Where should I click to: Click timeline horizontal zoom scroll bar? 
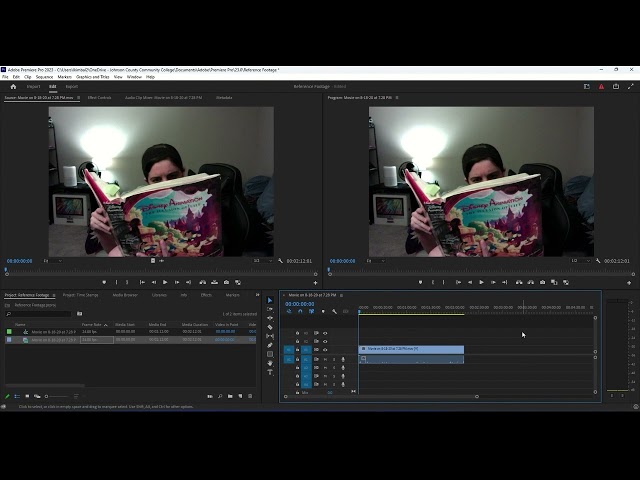[381, 396]
